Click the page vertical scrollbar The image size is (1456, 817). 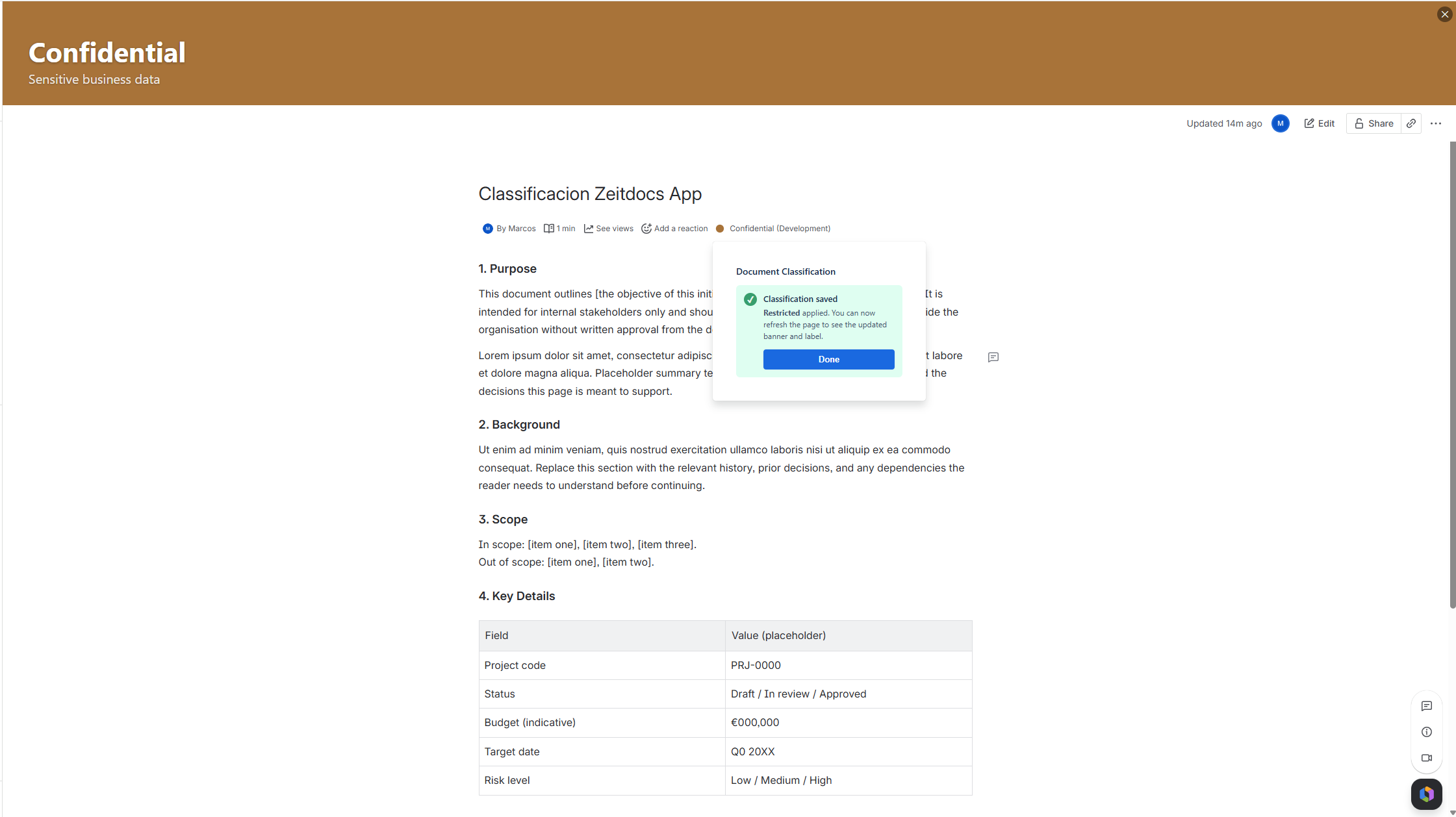click(1452, 375)
